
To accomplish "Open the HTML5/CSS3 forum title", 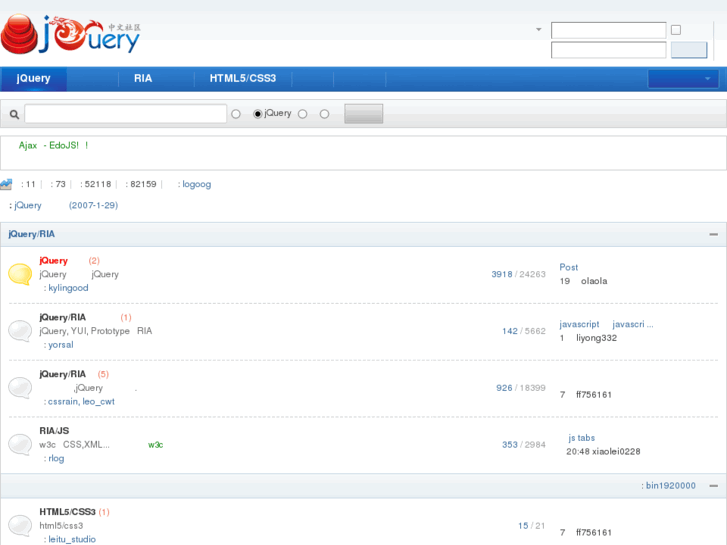I will coord(67,512).
